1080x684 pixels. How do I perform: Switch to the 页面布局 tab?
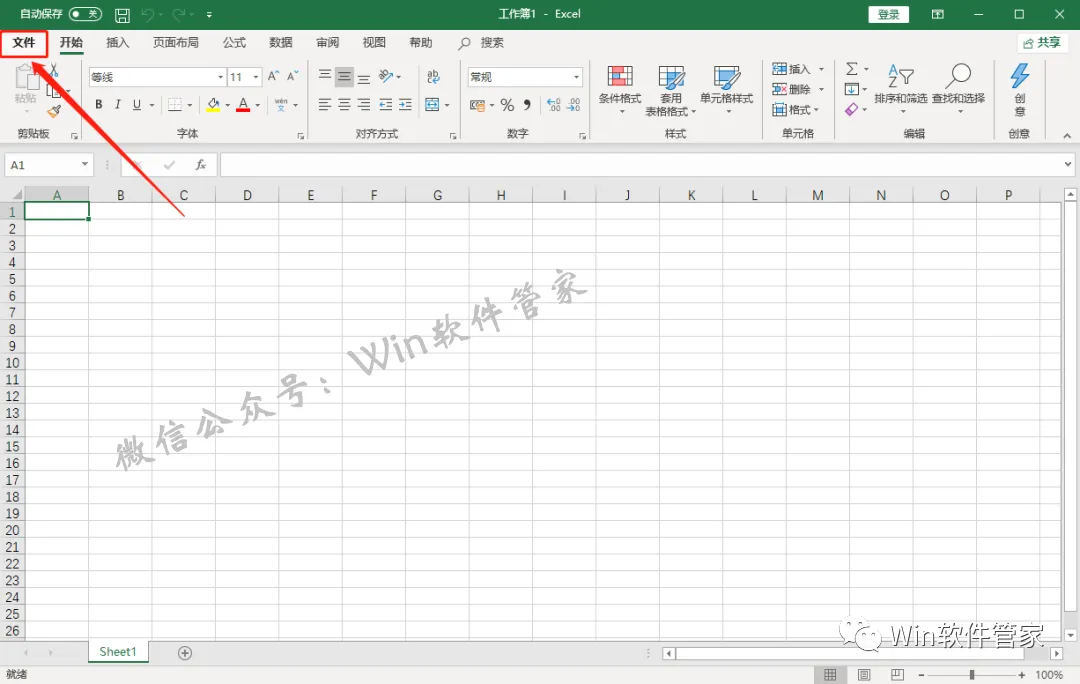coord(176,43)
